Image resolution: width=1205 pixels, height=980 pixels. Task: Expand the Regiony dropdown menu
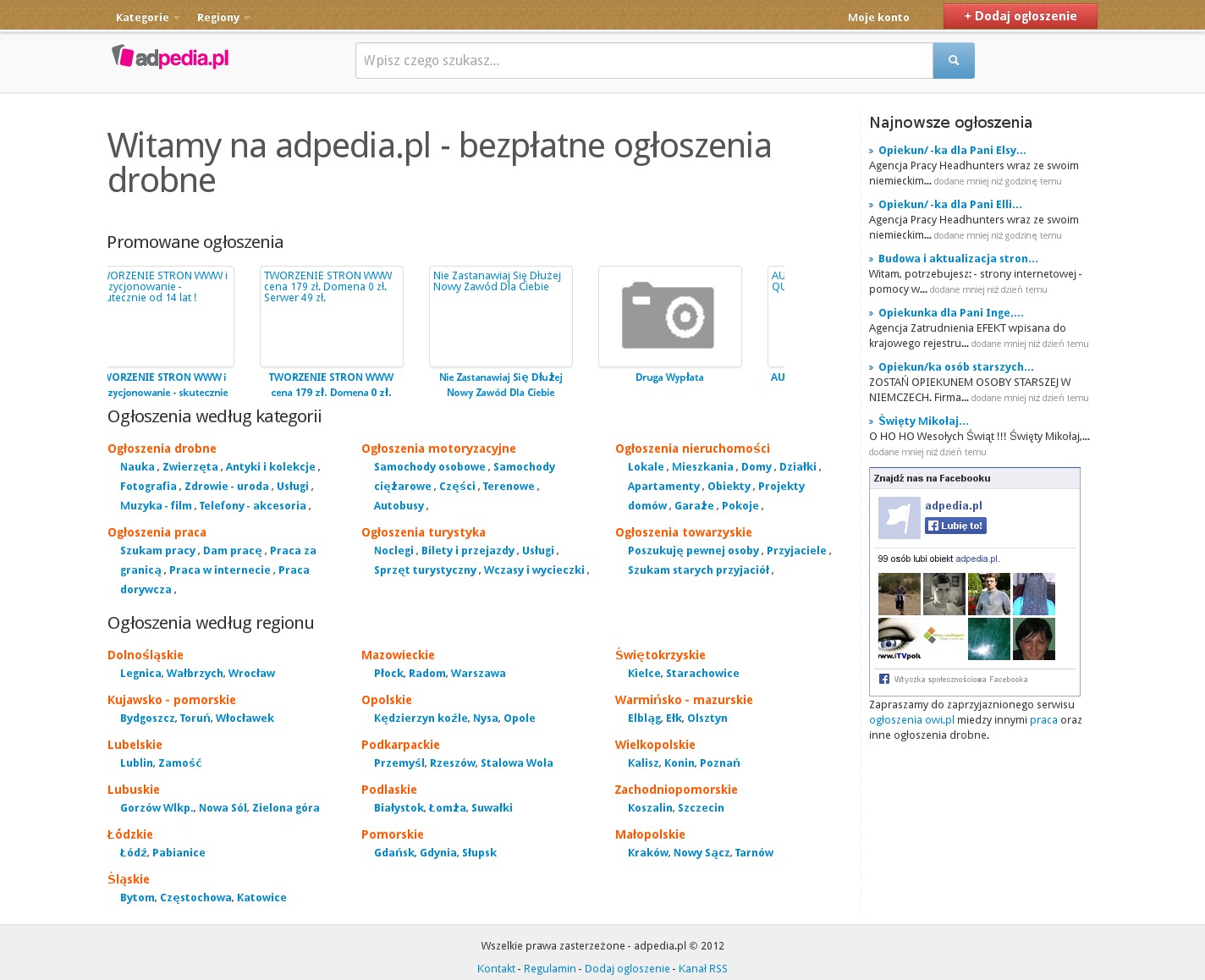point(223,18)
